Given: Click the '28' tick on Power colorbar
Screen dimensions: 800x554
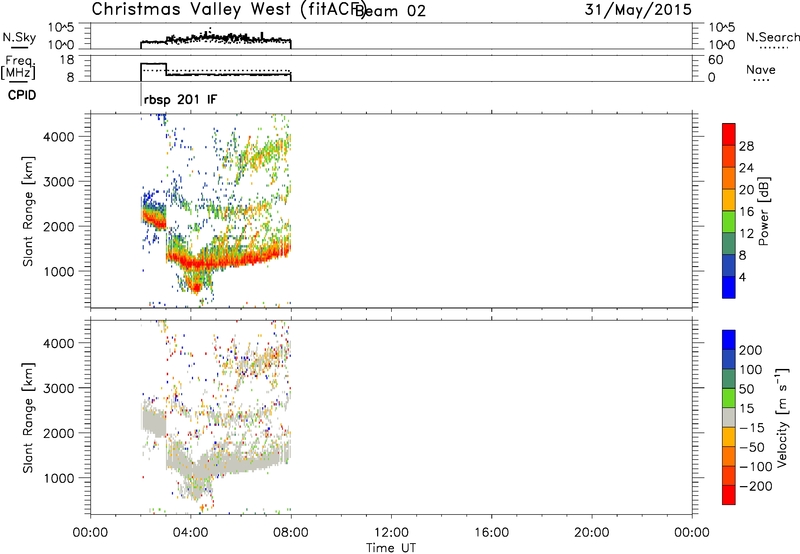Looking at the screenshot, I should pyautogui.click(x=746, y=146).
